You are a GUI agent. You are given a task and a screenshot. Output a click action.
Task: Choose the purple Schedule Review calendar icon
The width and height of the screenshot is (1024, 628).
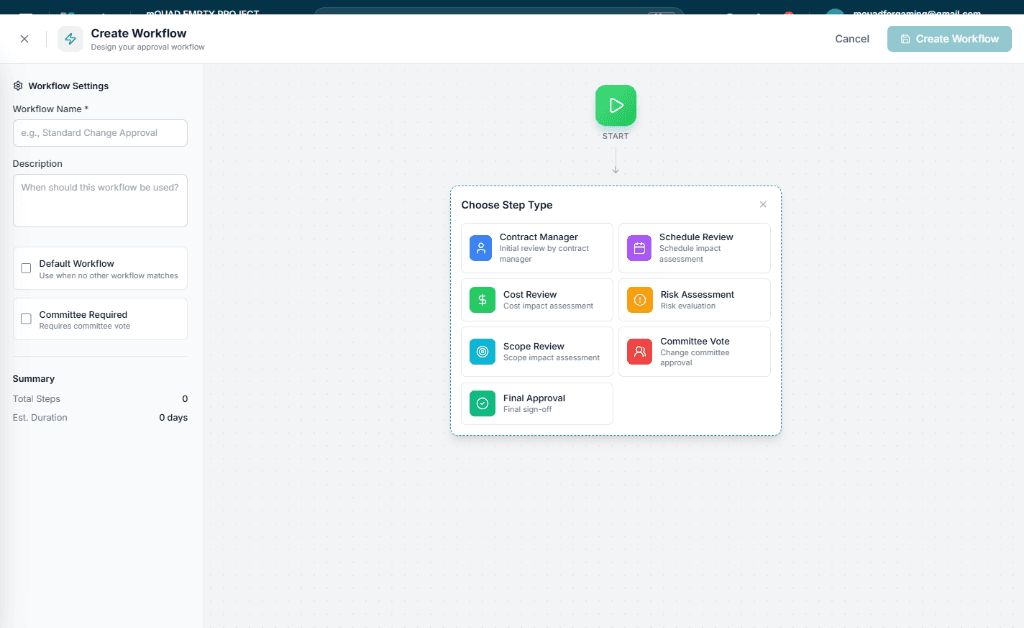click(x=639, y=248)
